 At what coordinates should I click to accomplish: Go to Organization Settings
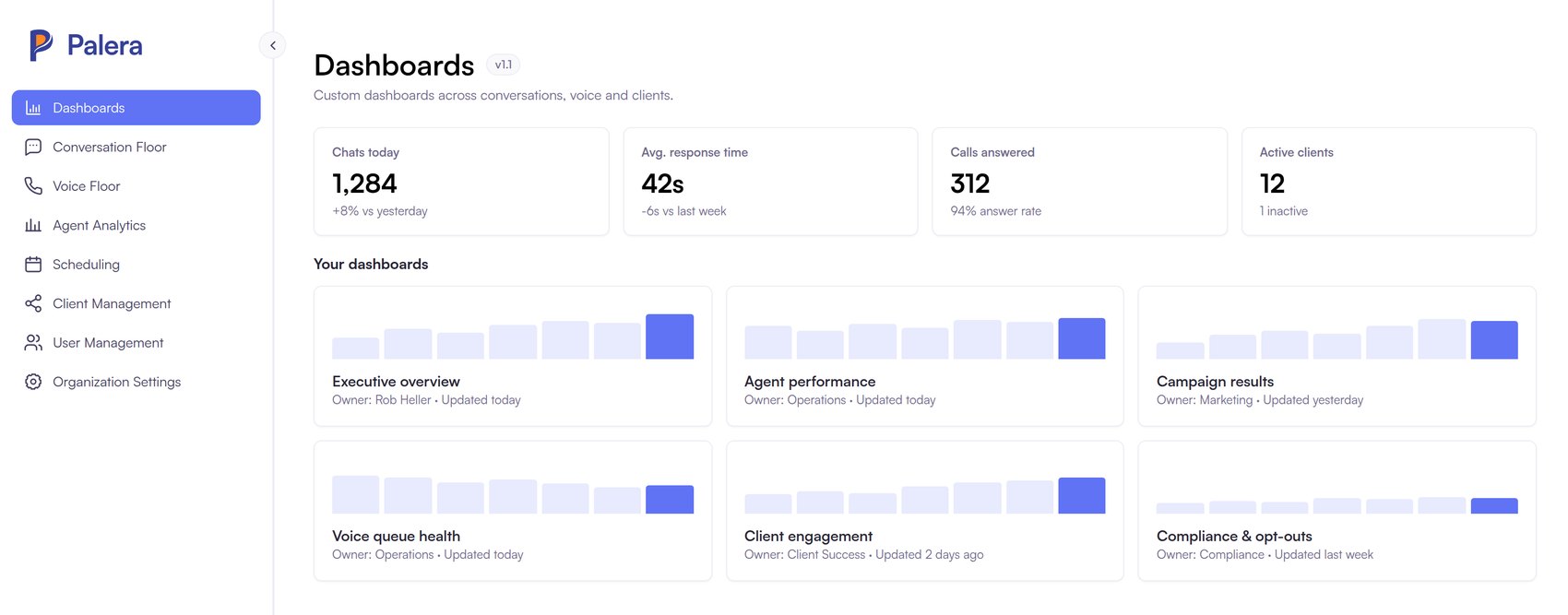click(x=136, y=382)
